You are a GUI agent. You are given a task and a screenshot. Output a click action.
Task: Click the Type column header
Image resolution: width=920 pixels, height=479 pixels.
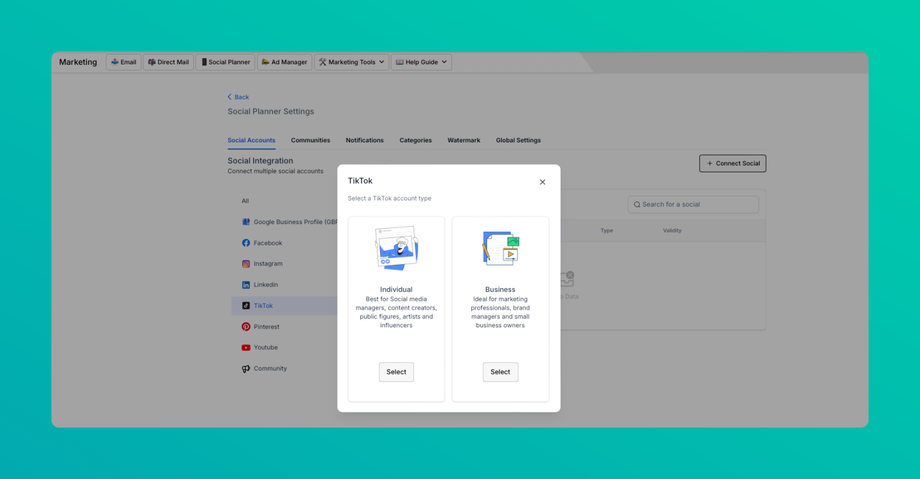(x=607, y=231)
